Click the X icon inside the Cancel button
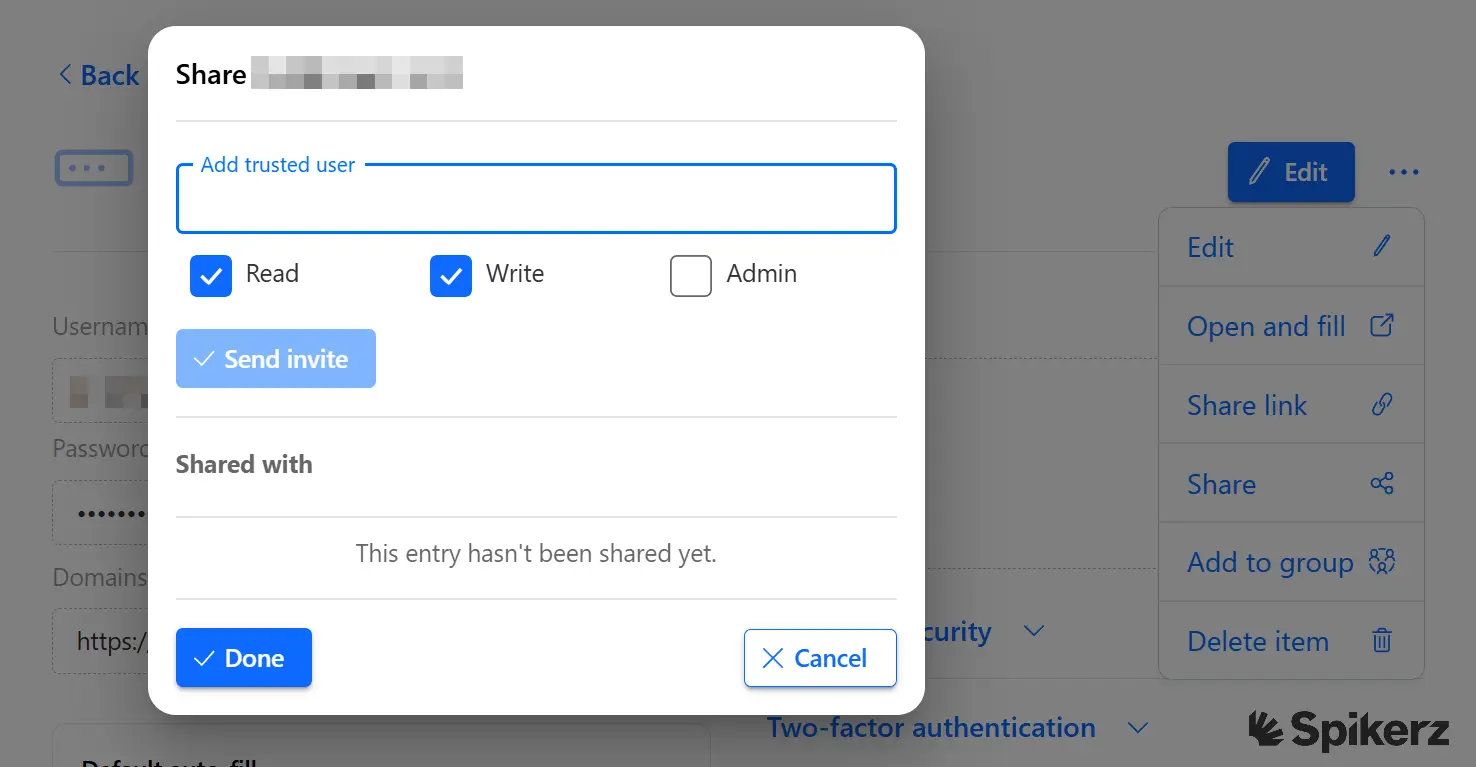The image size is (1476, 767). pos(772,658)
